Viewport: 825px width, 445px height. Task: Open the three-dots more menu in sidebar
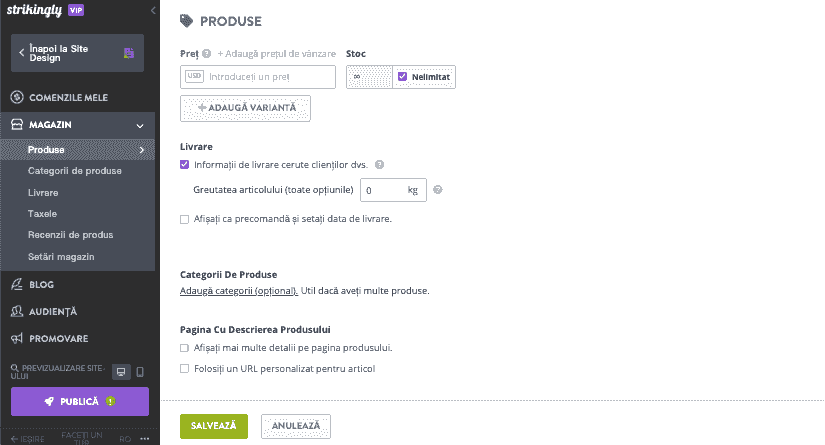pos(145,439)
